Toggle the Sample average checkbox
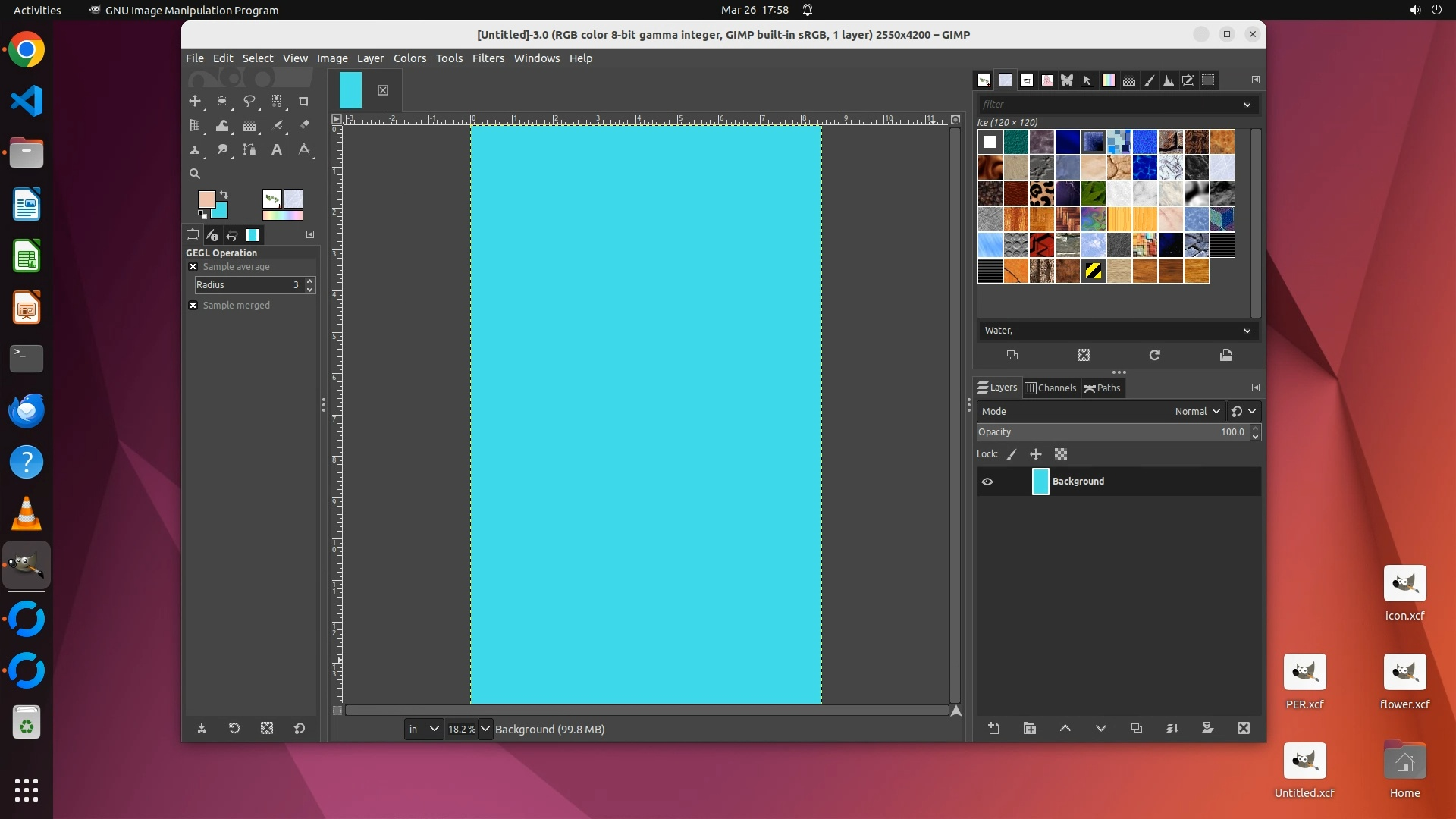 coord(193,267)
